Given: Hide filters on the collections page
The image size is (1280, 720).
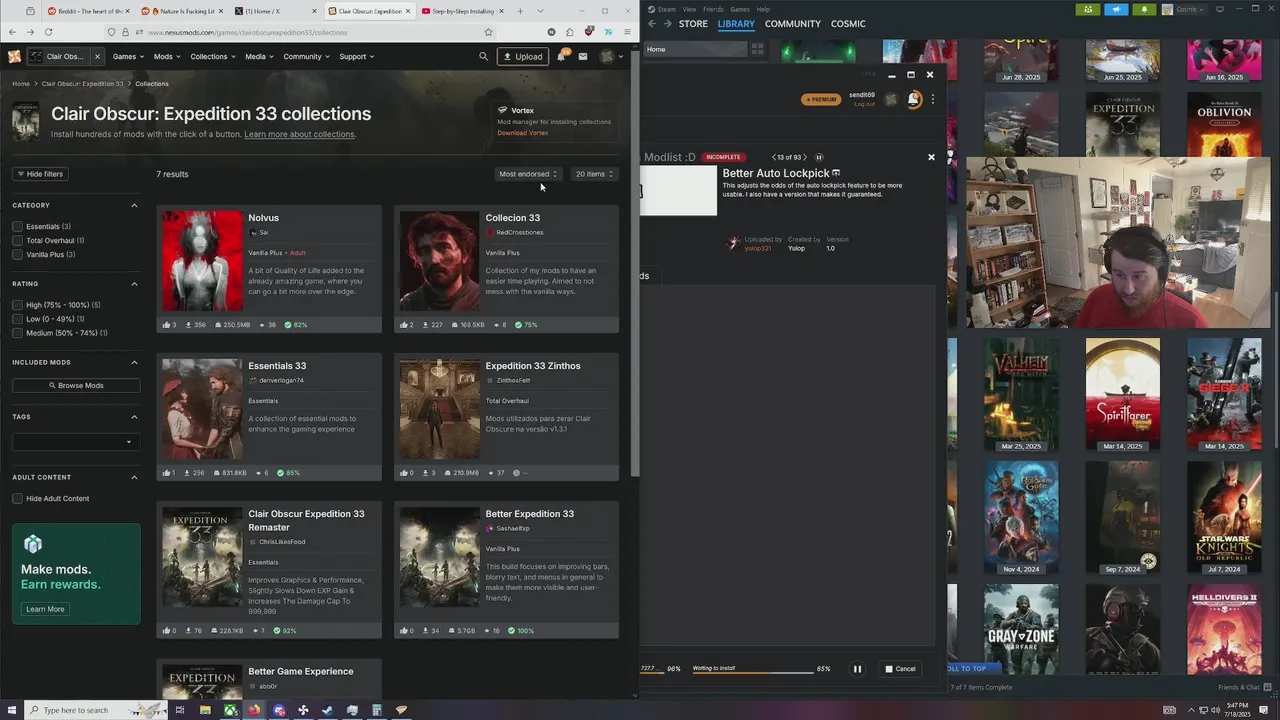Looking at the screenshot, I should tap(39, 174).
